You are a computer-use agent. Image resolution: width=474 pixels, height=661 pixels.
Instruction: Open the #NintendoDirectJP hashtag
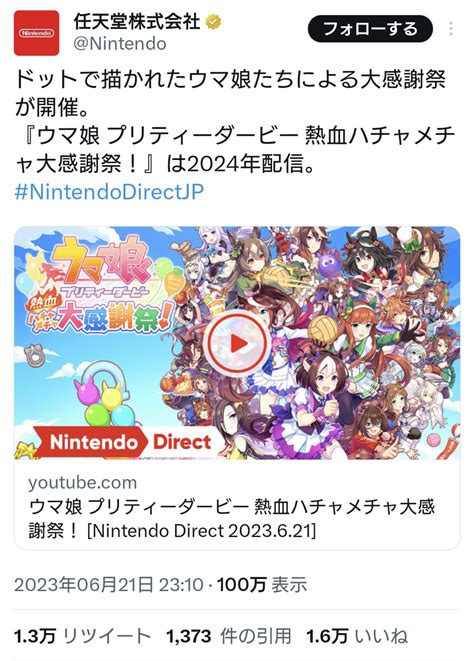tap(109, 192)
